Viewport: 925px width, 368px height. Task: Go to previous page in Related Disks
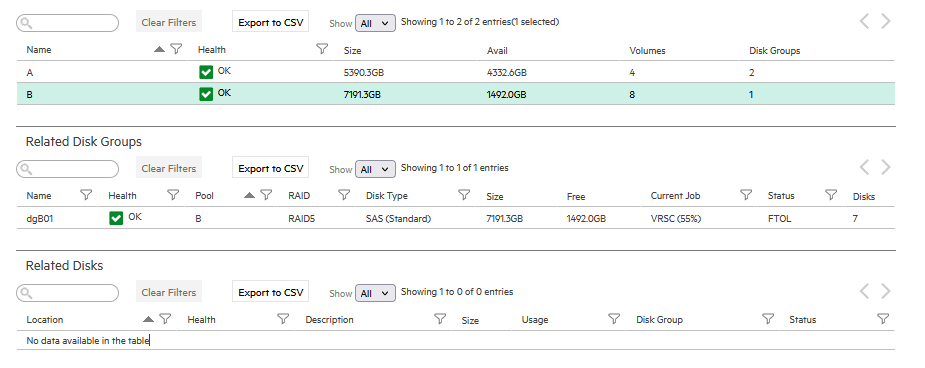pyautogui.click(x=864, y=291)
